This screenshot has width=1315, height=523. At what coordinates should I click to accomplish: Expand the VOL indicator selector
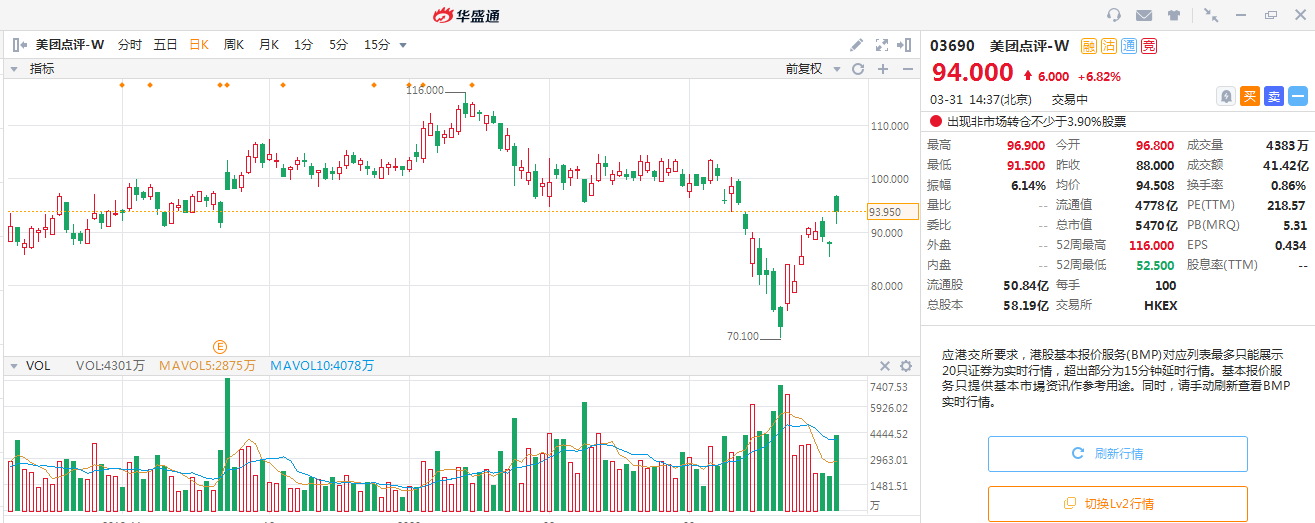tap(13, 366)
